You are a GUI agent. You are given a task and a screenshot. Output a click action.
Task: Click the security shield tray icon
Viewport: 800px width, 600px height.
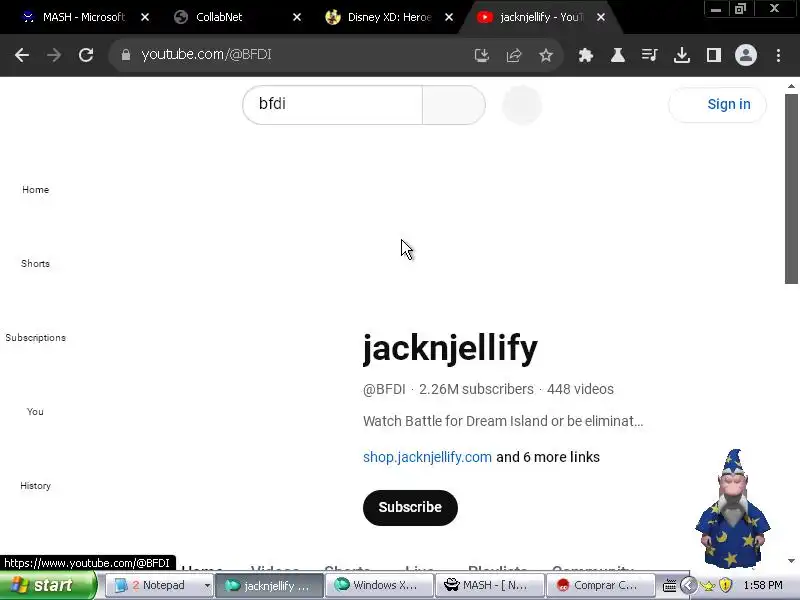[x=725, y=585]
